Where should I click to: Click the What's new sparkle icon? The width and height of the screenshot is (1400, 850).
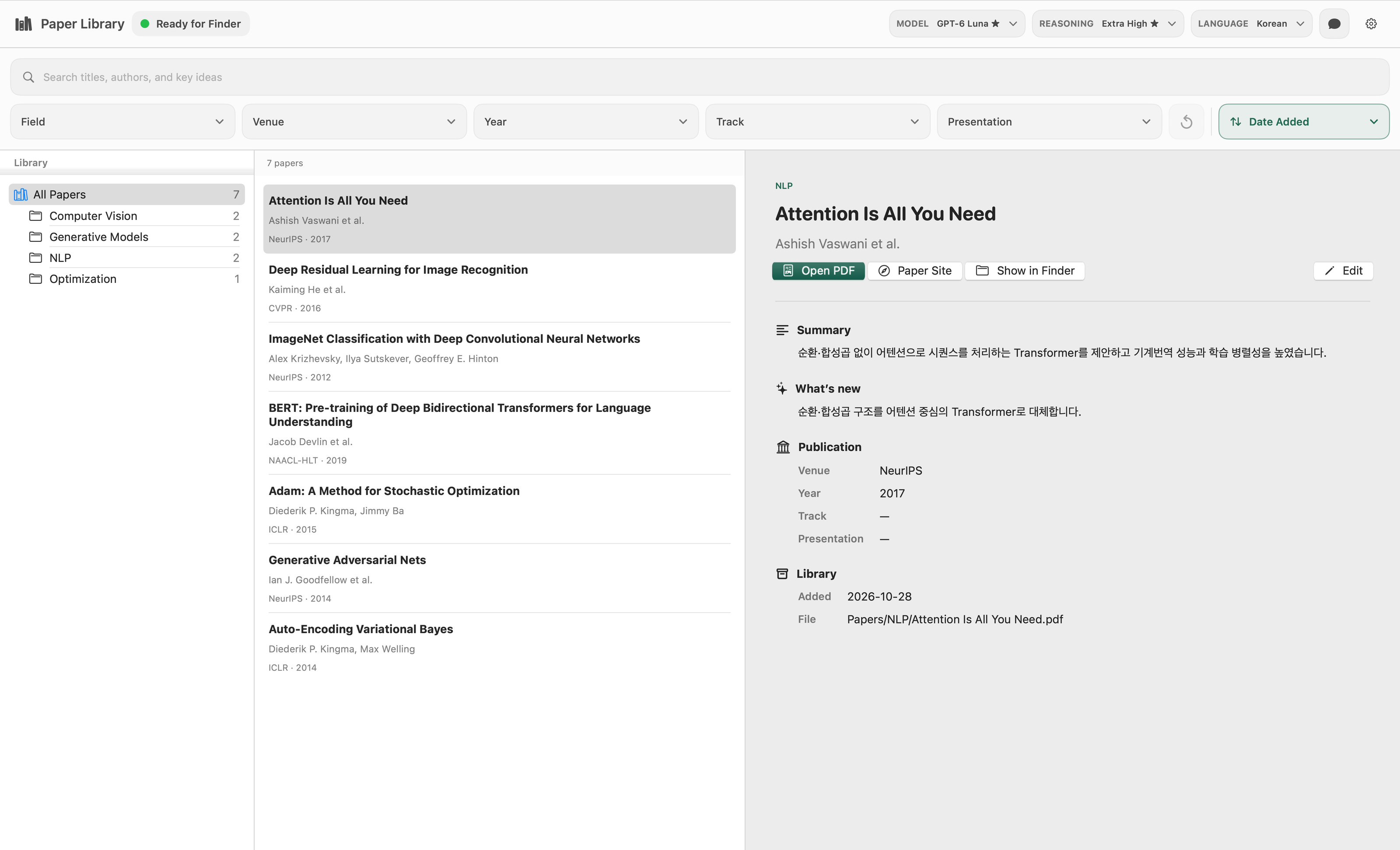(782, 388)
